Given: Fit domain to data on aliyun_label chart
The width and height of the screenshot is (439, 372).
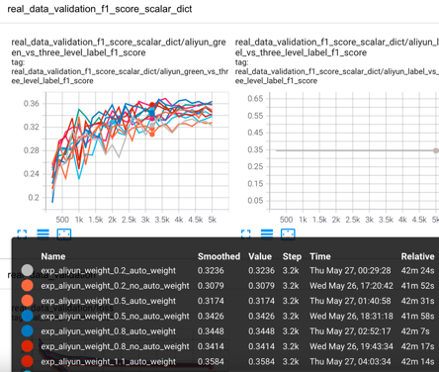Looking at the screenshot, I should 288,234.
